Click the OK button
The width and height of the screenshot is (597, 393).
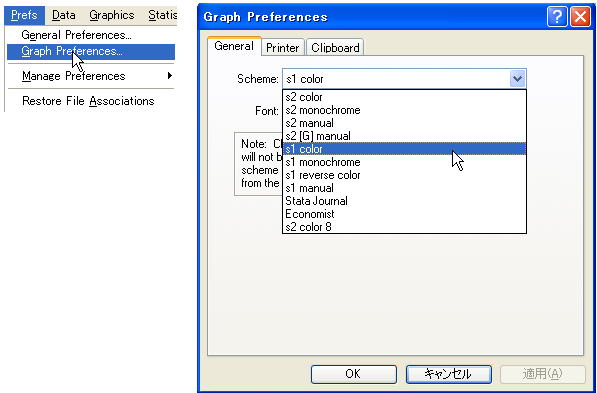coord(353,374)
